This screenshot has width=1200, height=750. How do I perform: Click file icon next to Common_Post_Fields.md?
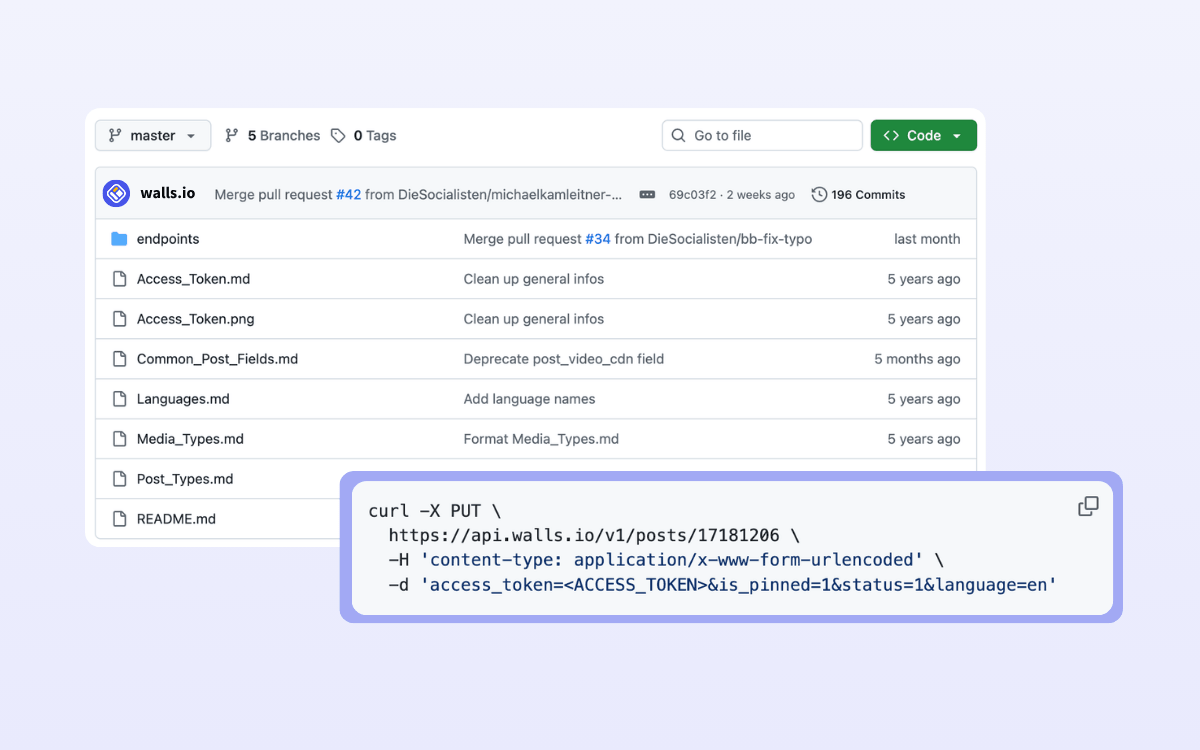coord(119,359)
